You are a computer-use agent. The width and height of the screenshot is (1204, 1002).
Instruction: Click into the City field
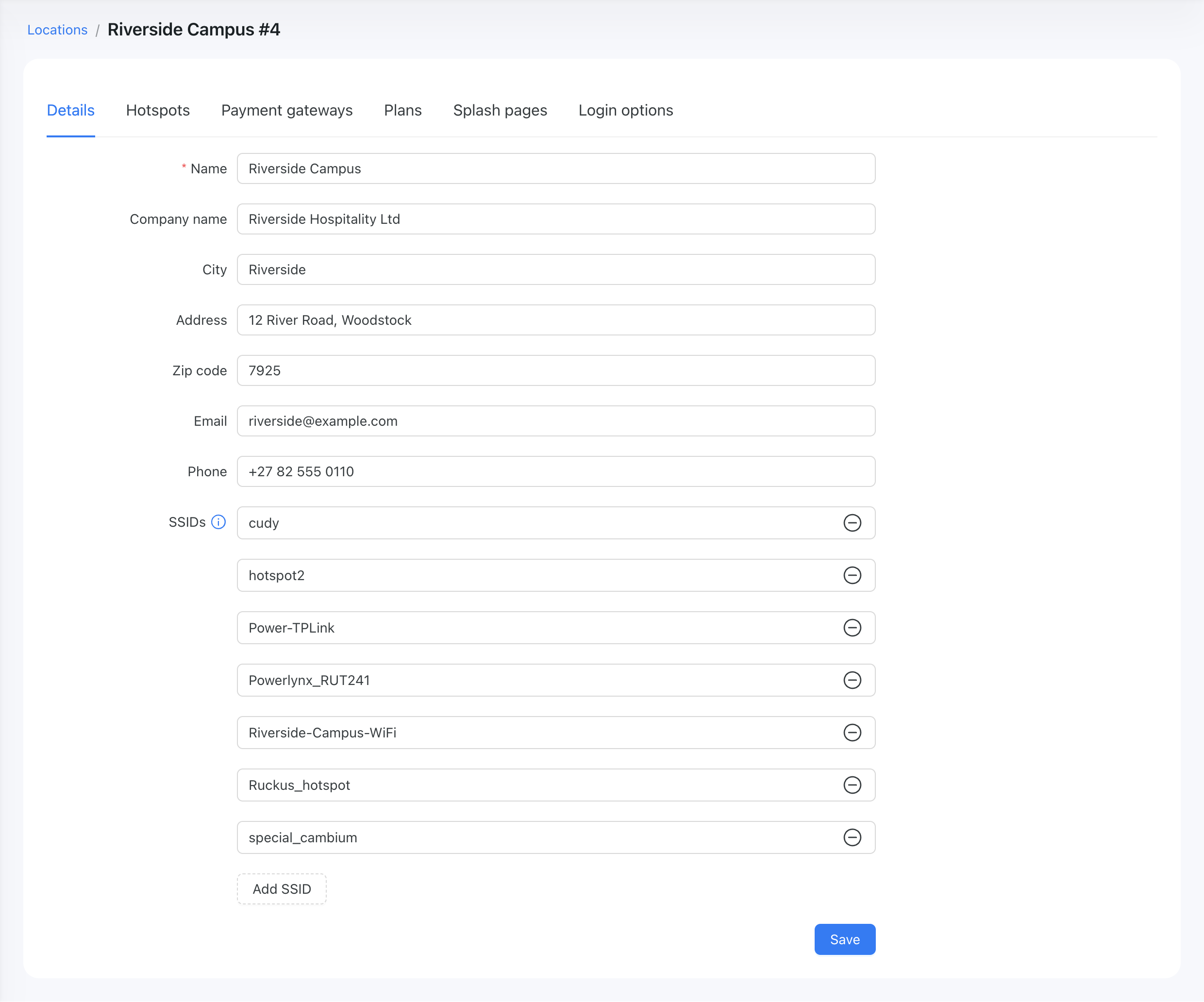pyautogui.click(x=555, y=269)
